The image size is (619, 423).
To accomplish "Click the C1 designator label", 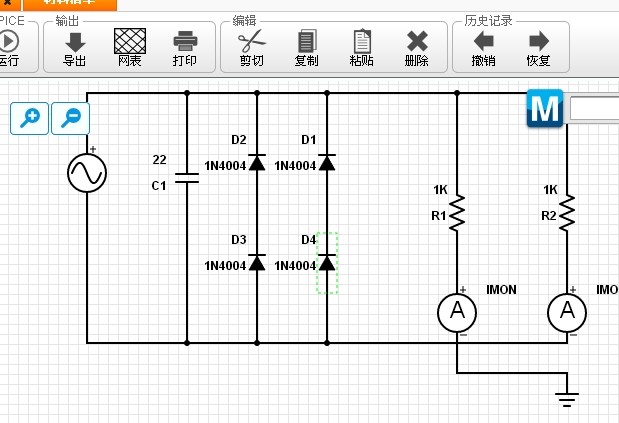I will click(159, 185).
